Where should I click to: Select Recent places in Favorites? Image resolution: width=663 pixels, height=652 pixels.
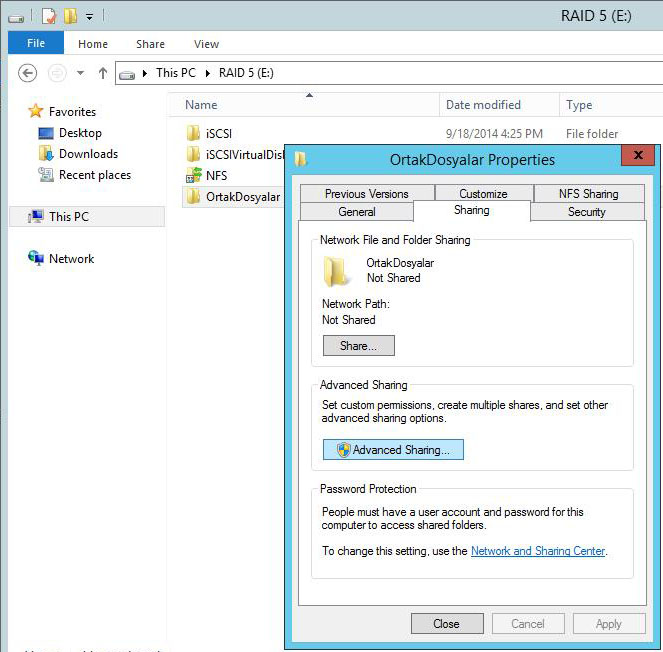coord(94,175)
